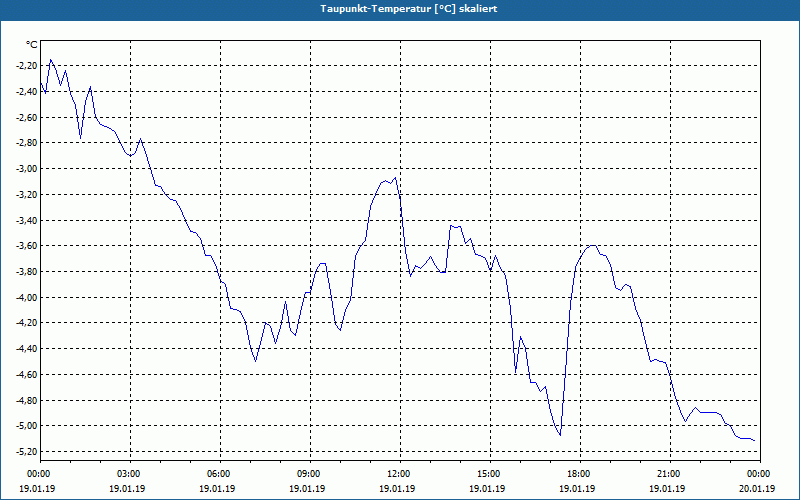Click the -4,60 y-axis label
800x500 pixels.
pyautogui.click(x=27, y=374)
